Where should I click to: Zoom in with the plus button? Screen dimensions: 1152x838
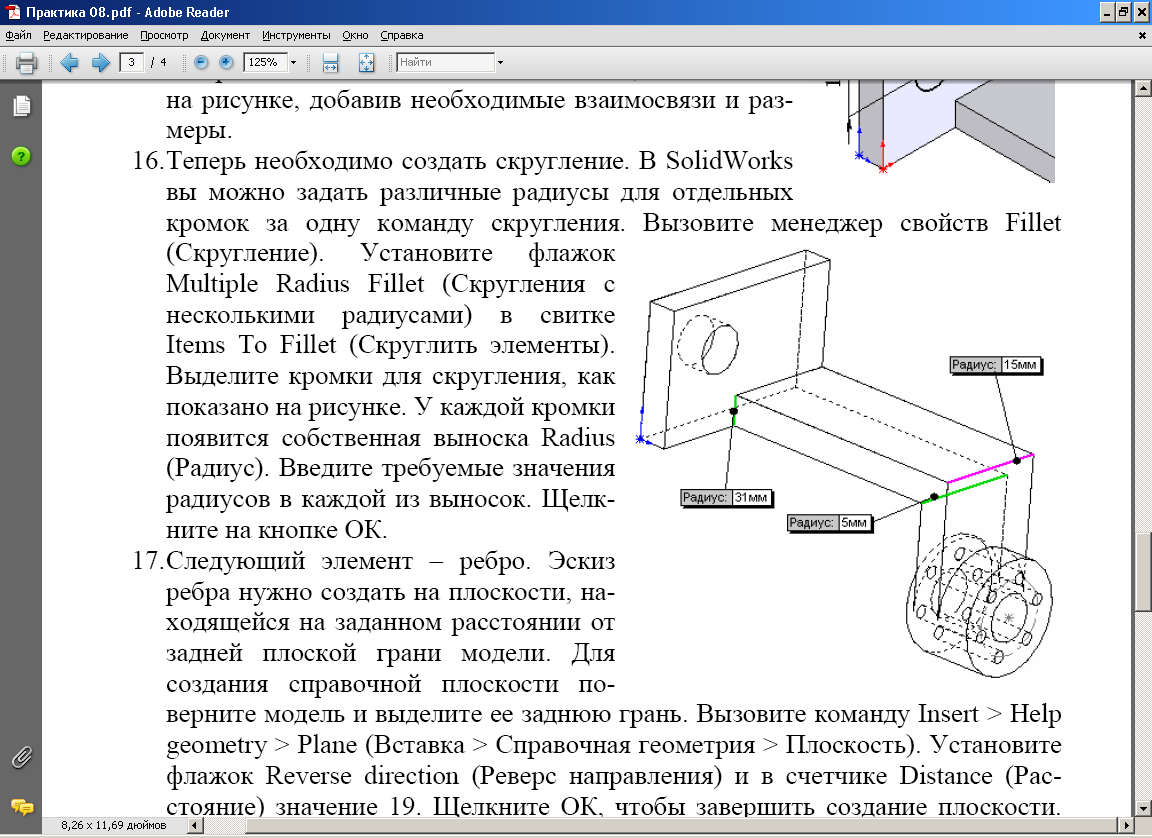coord(226,62)
